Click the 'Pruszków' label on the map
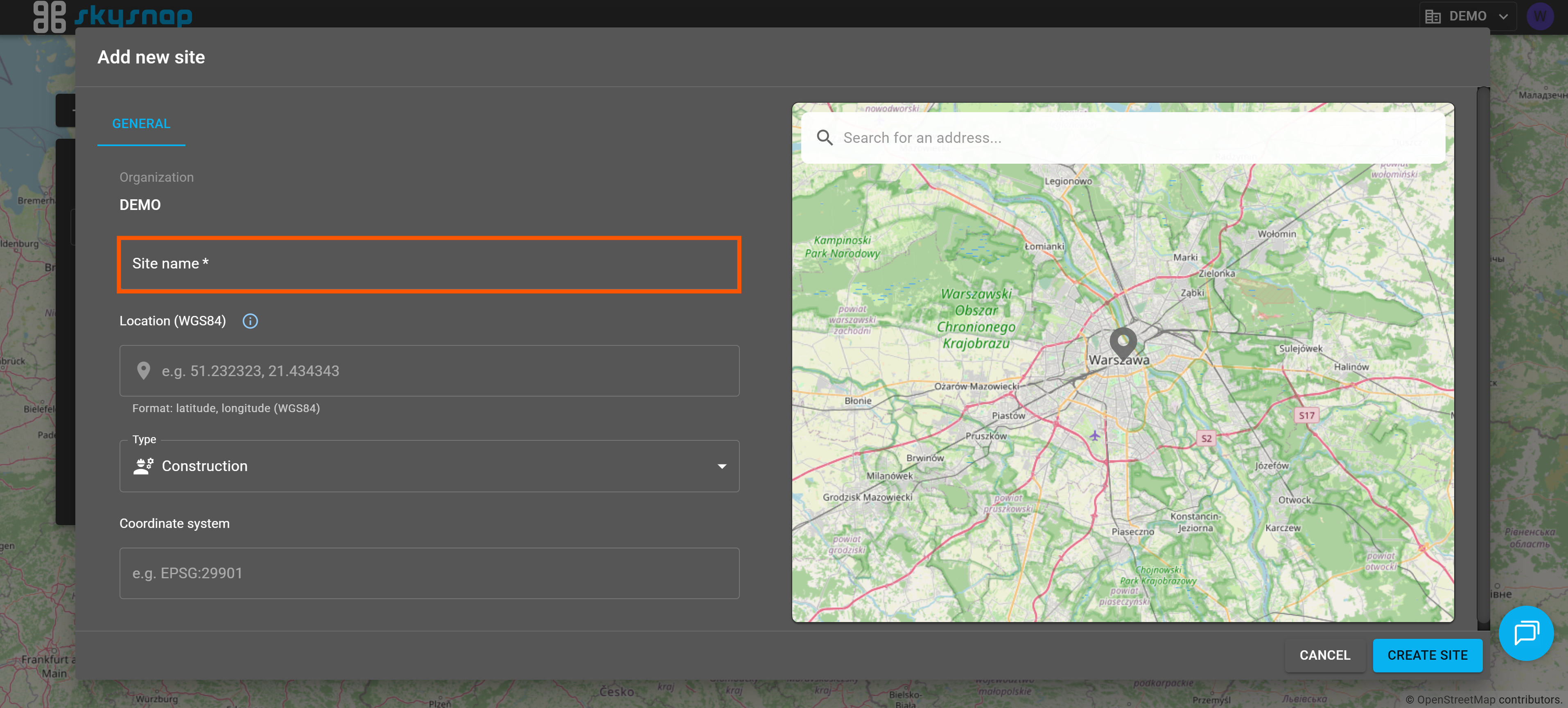The image size is (1568, 708). click(x=986, y=436)
